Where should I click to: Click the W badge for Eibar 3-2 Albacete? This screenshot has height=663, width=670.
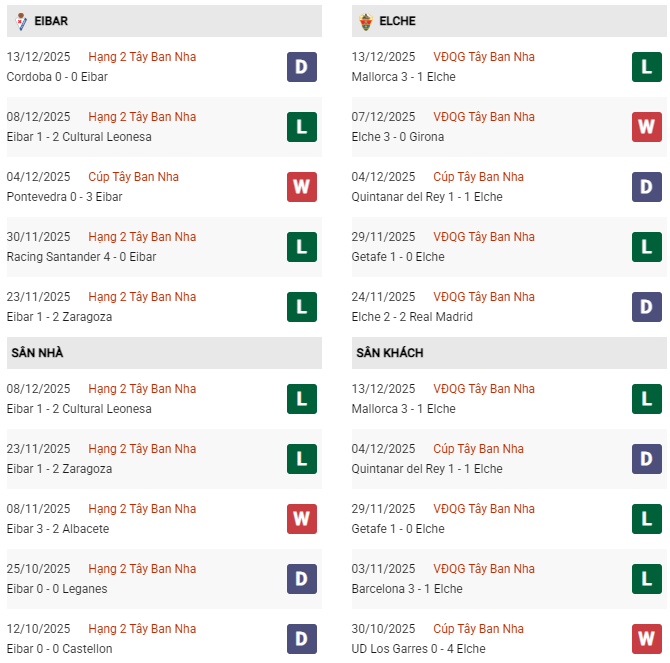[x=301, y=519]
